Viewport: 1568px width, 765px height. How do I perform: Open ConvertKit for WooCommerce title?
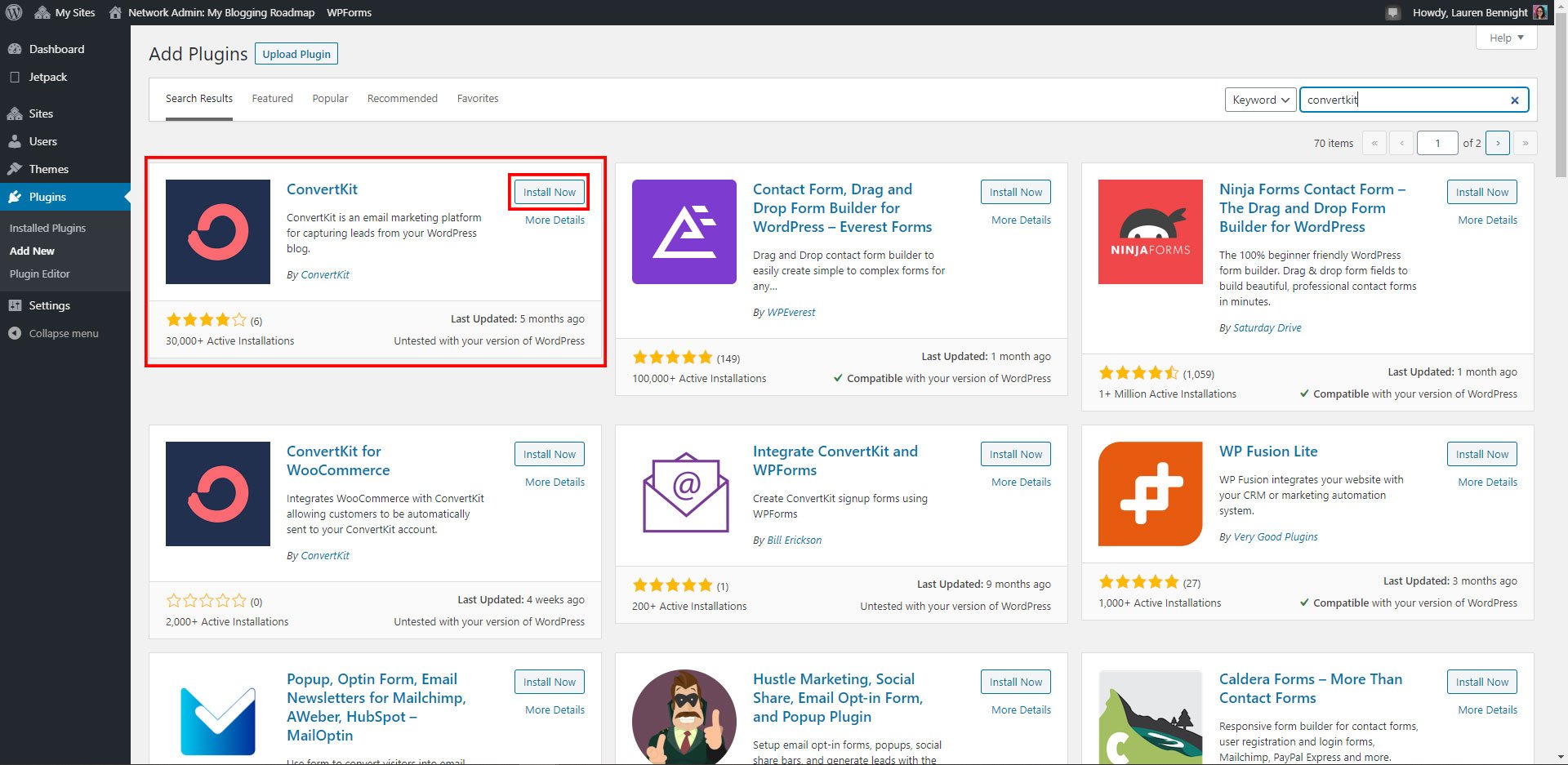338,460
